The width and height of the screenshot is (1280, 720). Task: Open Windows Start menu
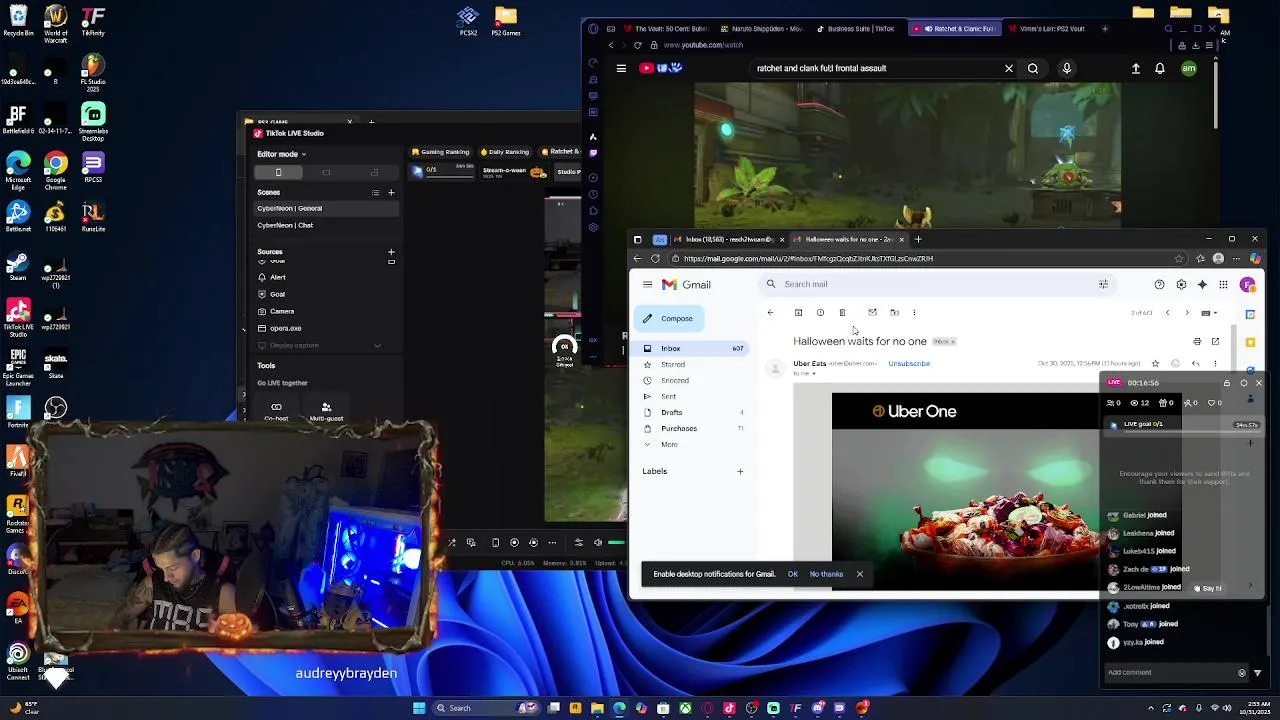click(419, 708)
